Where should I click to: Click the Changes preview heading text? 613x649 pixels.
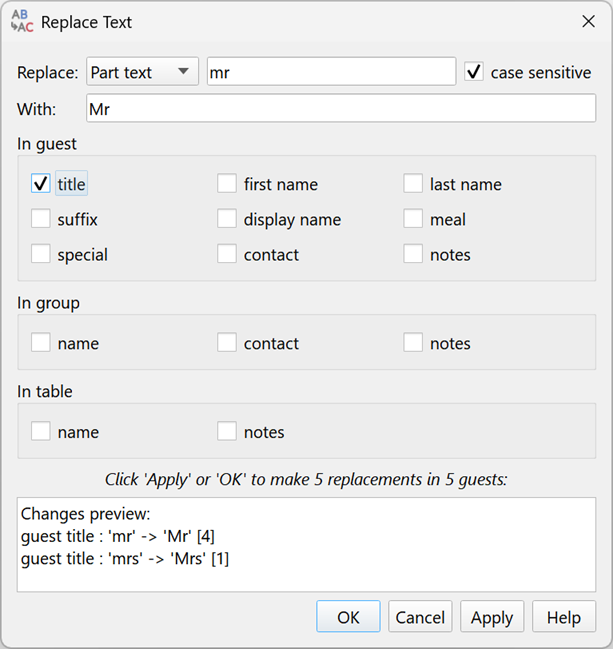coord(86,514)
